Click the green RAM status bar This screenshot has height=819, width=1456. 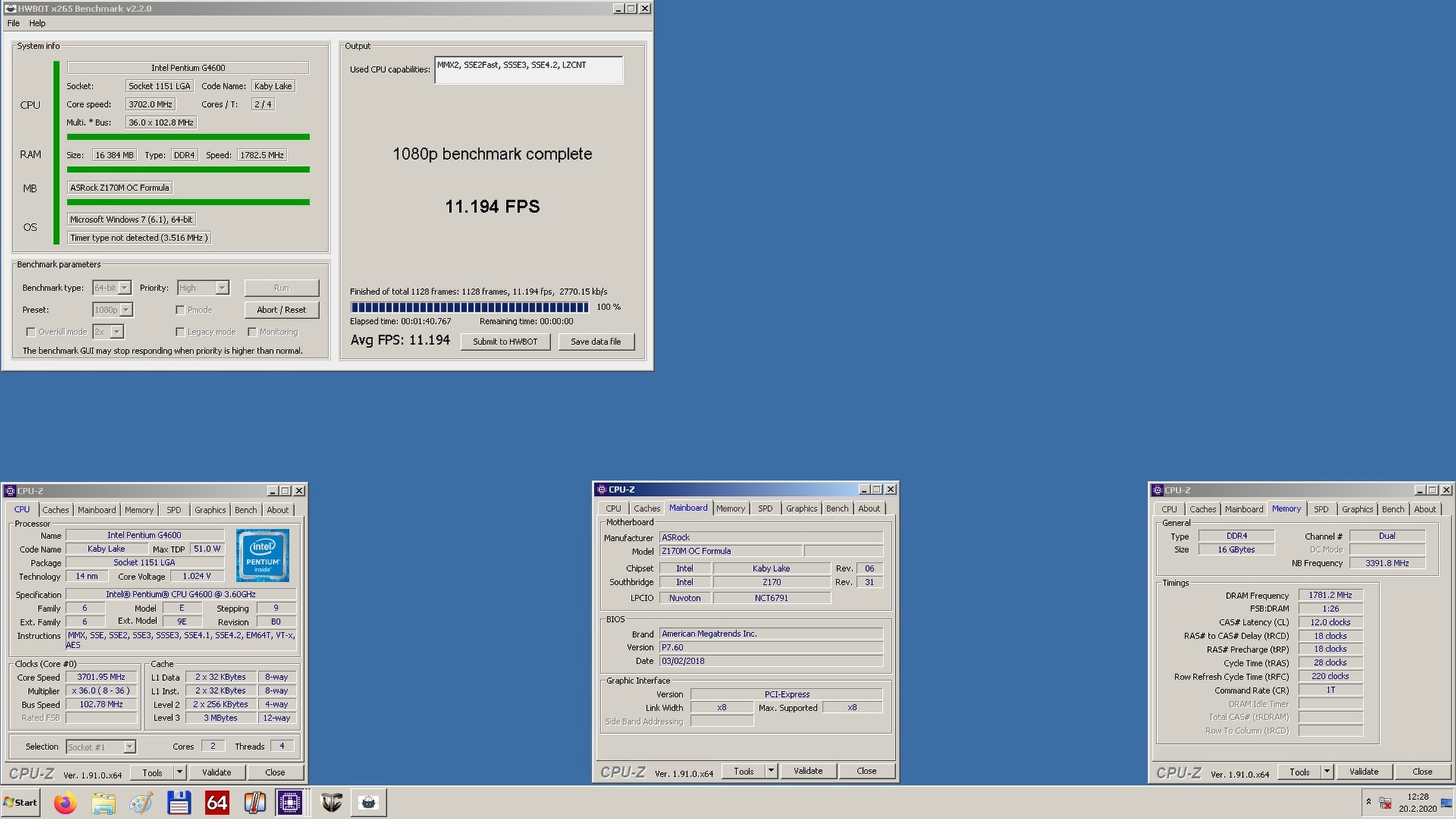tap(188, 169)
